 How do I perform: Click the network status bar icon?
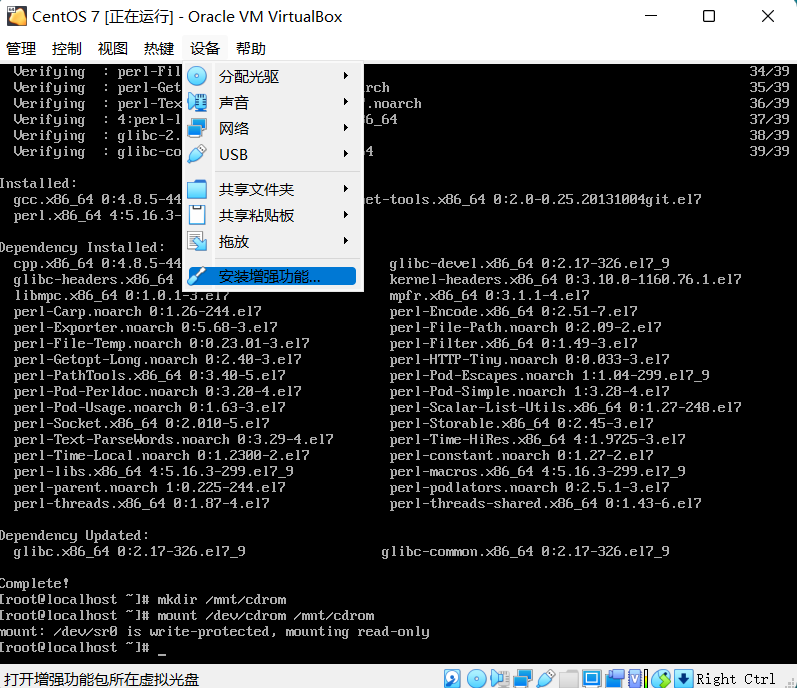point(523,678)
